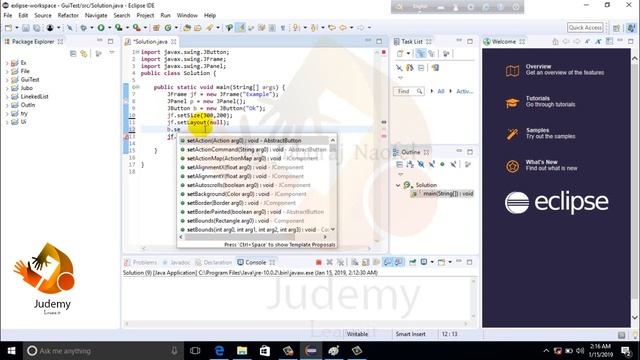Viewport: 640px width, 360px height.
Task: Minimize the Package Explorer view
Action: click(x=100, y=41)
